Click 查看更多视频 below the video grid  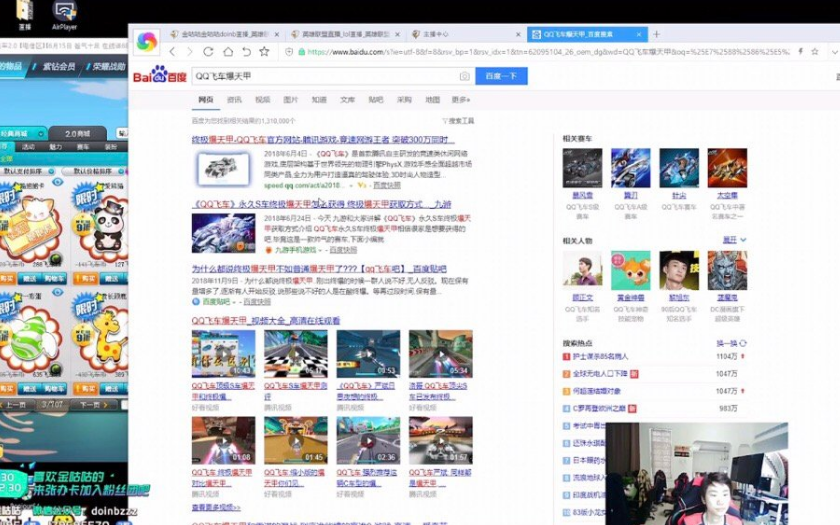(216, 507)
